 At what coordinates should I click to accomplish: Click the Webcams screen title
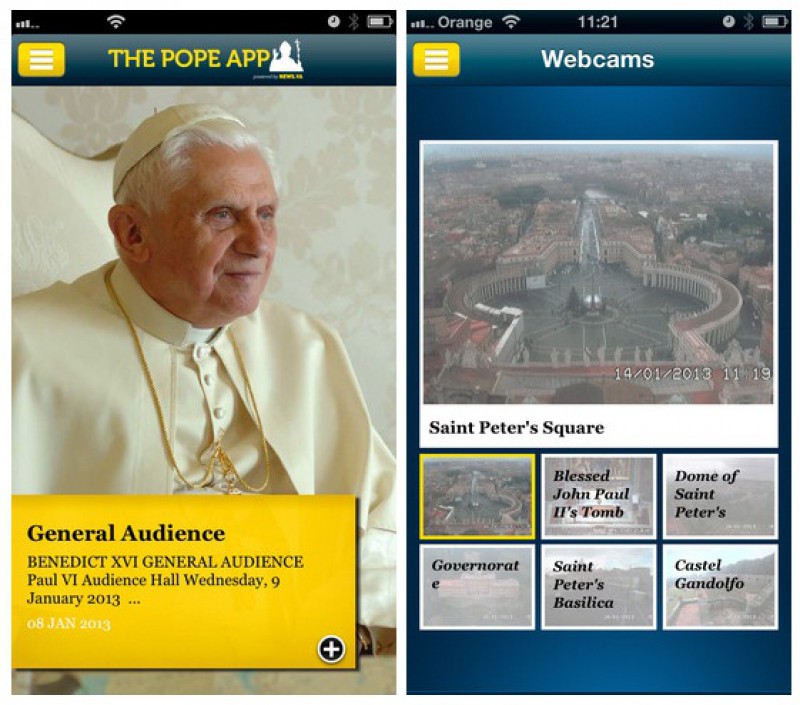pos(597,59)
